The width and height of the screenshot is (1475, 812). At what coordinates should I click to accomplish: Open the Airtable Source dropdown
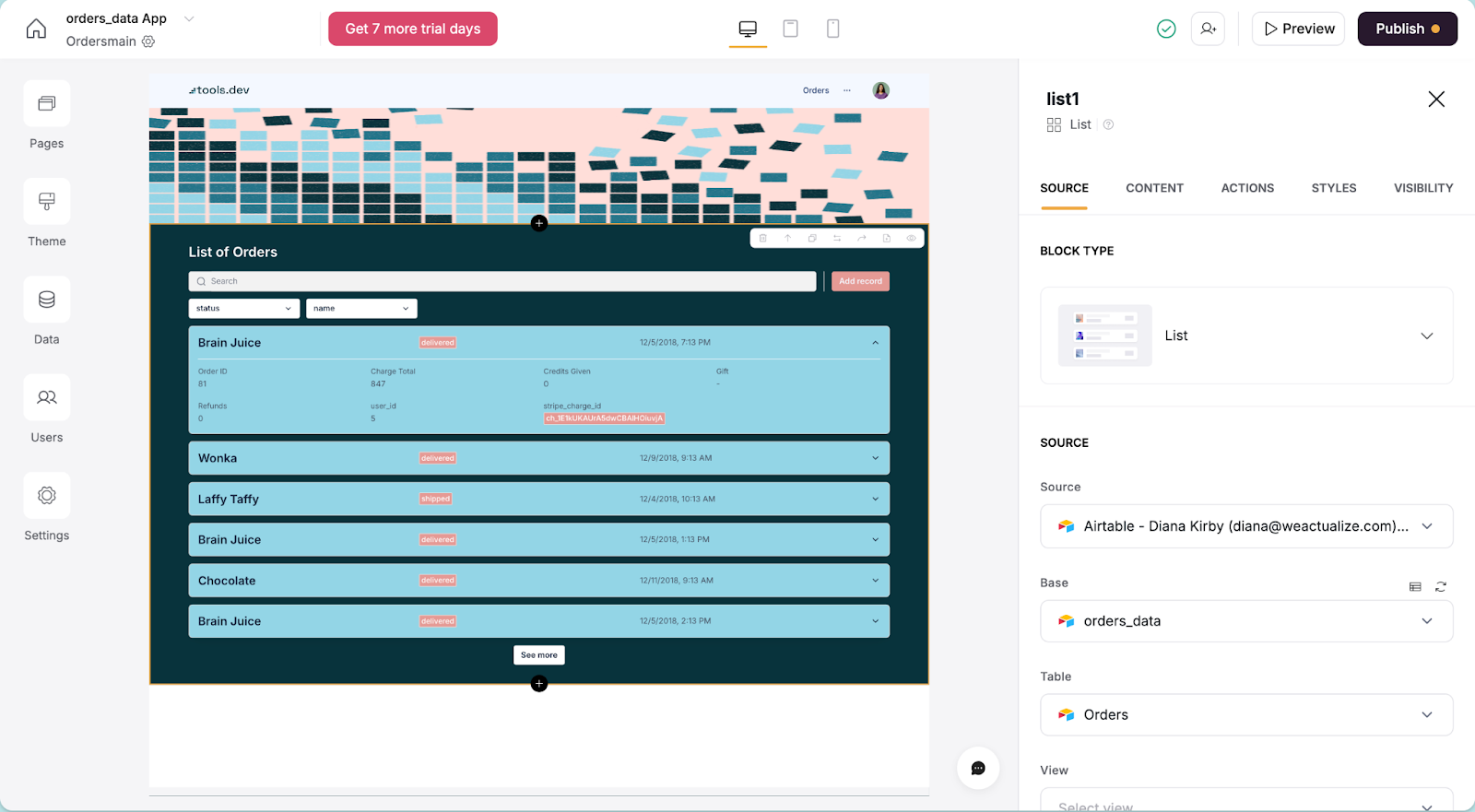pos(1246,526)
